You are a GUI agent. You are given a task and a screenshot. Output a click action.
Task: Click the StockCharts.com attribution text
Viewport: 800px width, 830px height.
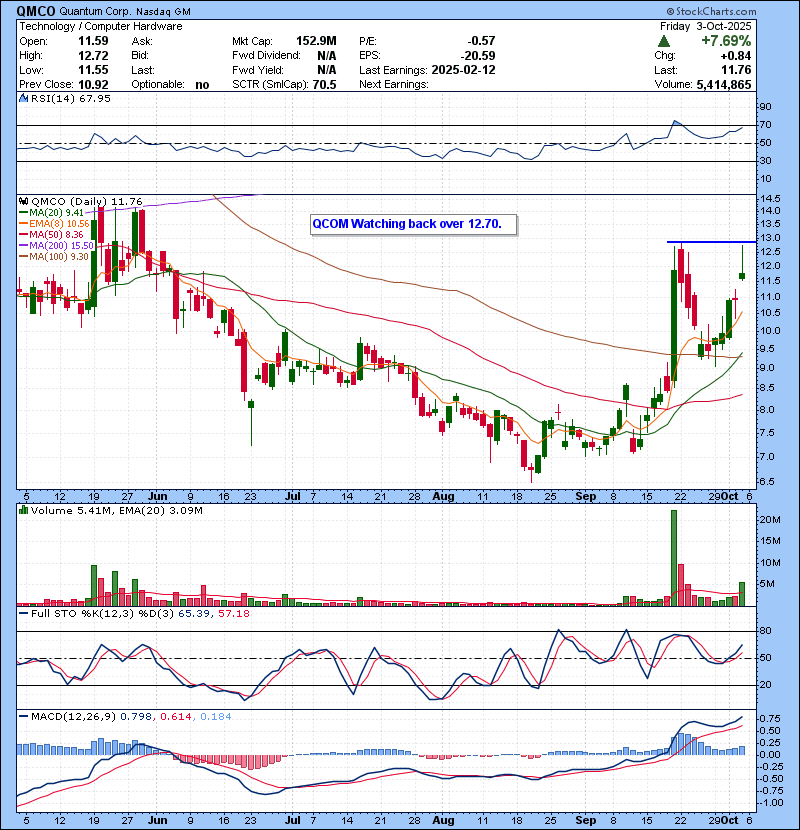pos(711,11)
